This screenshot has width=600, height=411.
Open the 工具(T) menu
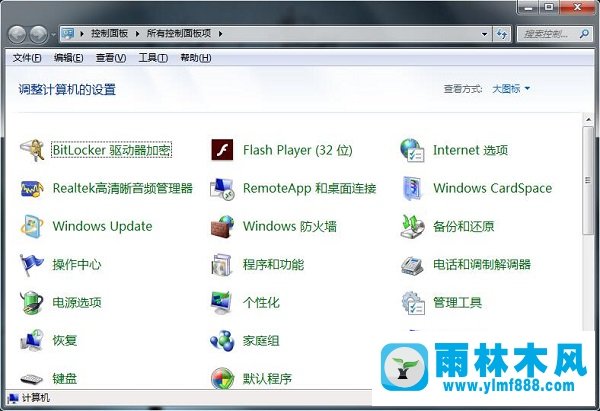[153, 58]
